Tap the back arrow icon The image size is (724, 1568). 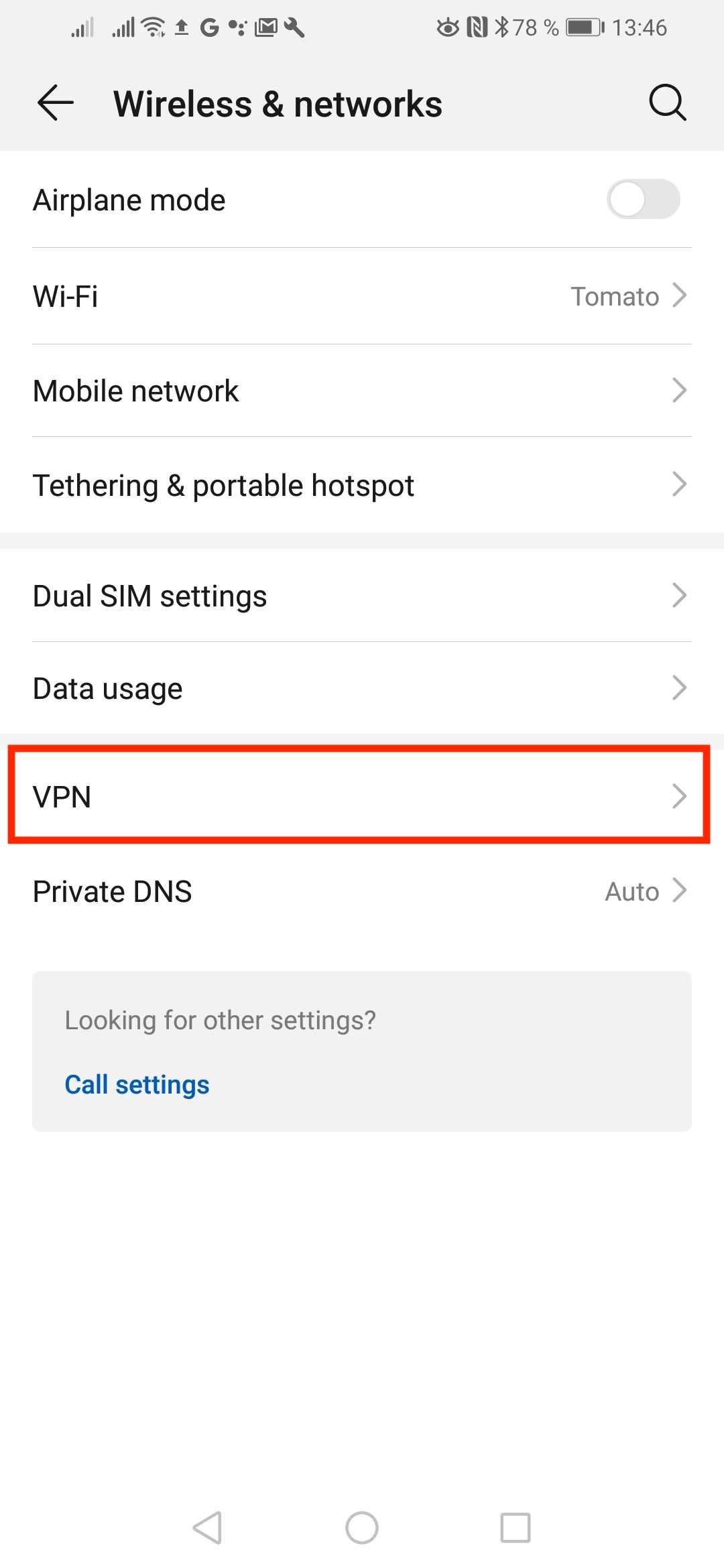tap(56, 103)
